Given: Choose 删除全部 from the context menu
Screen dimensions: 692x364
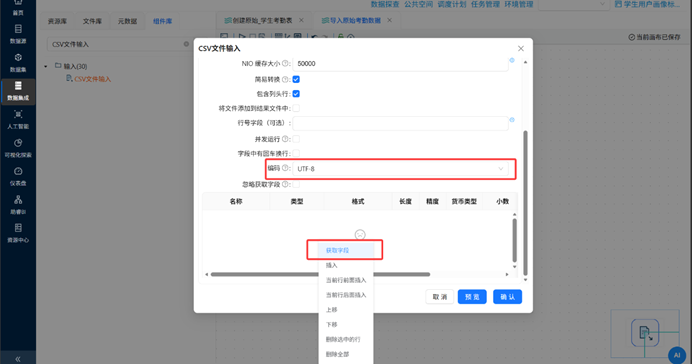Looking at the screenshot, I should click(346, 354).
